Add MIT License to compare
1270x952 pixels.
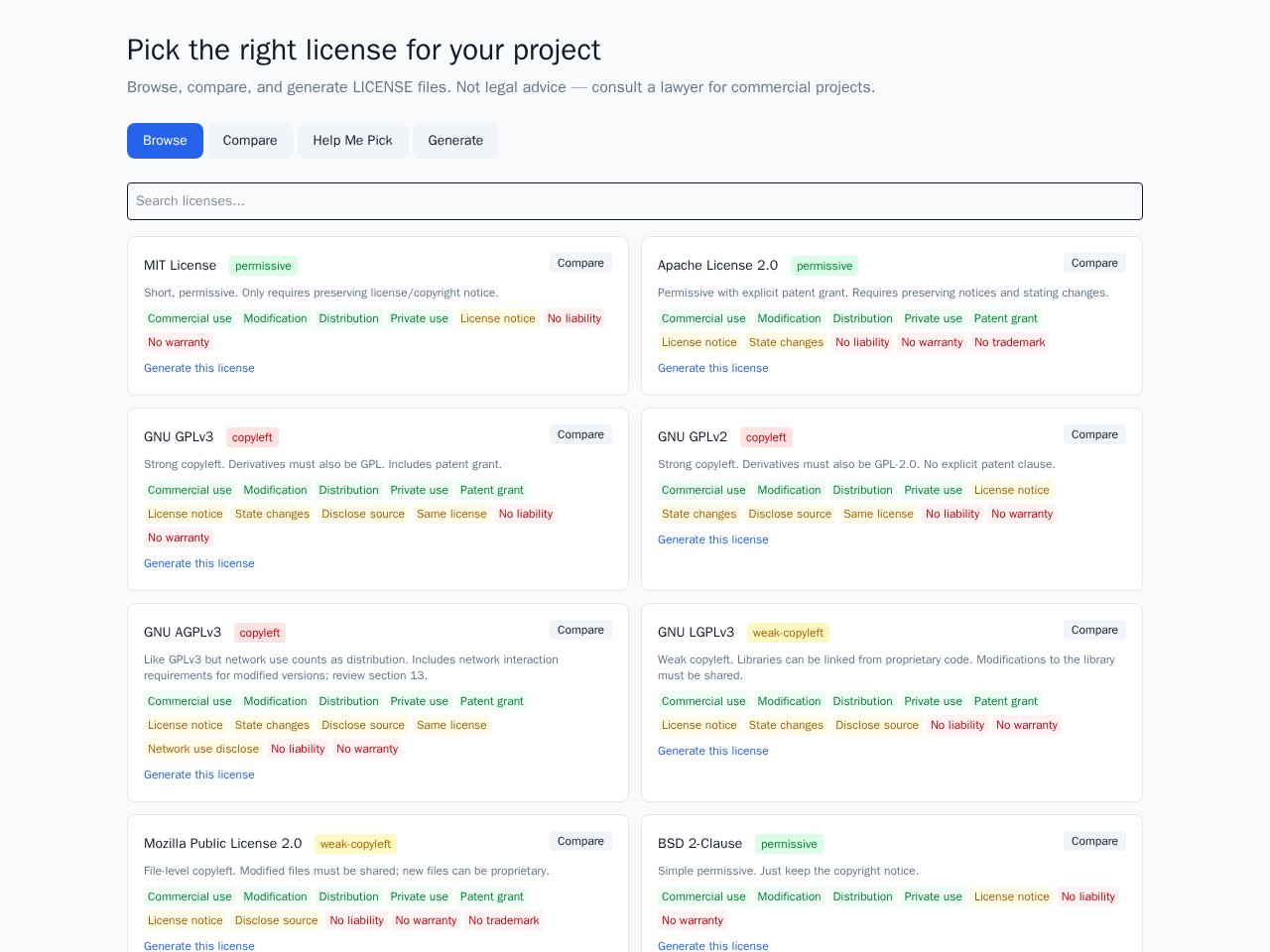click(x=580, y=263)
